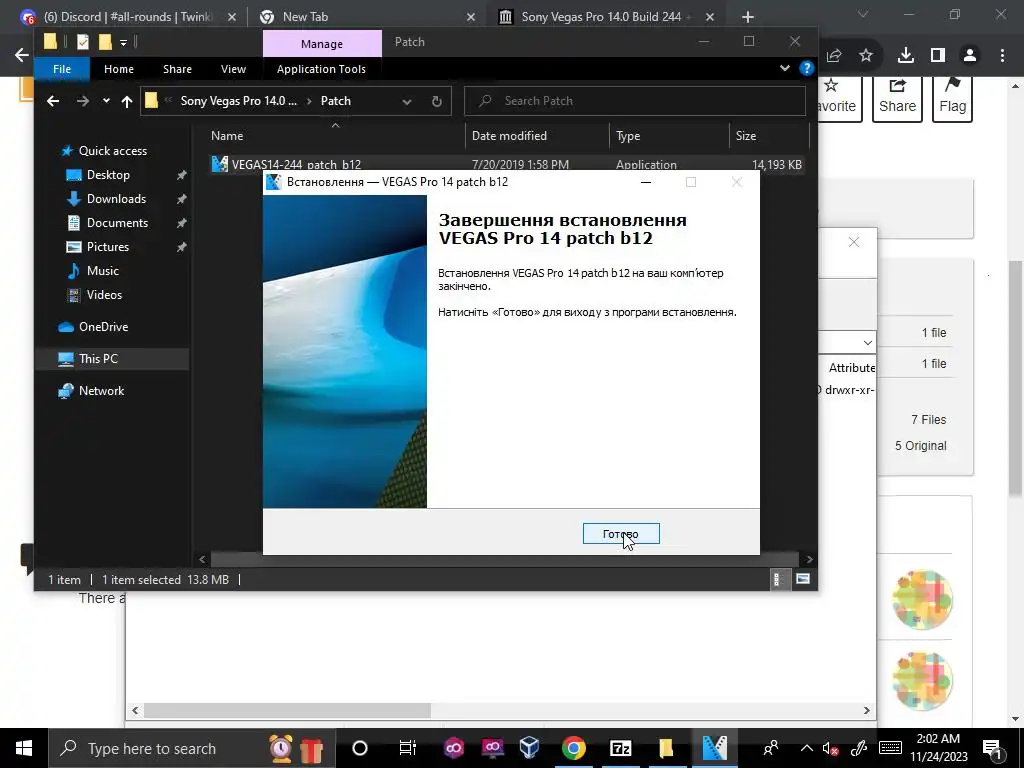Screen dimensions: 1024x768
Task: Open Chrome downloads icon
Action: [x=906, y=56]
